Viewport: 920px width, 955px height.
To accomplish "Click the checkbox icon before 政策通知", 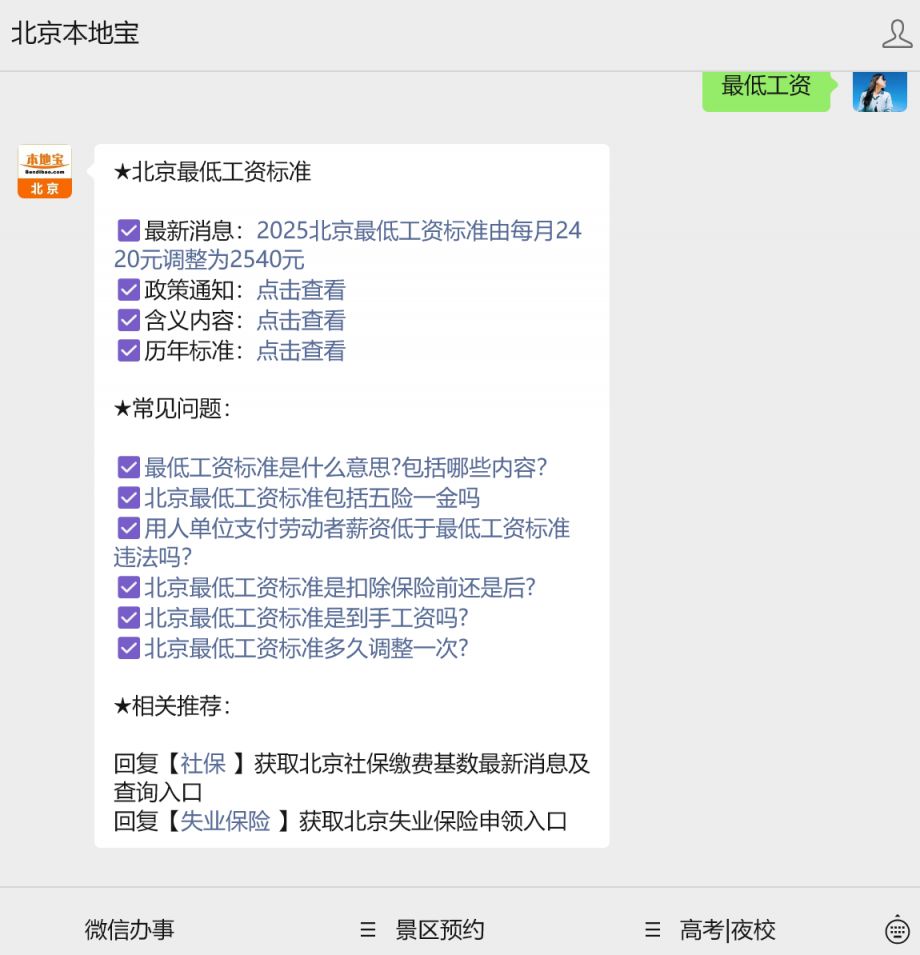I will 129,290.
